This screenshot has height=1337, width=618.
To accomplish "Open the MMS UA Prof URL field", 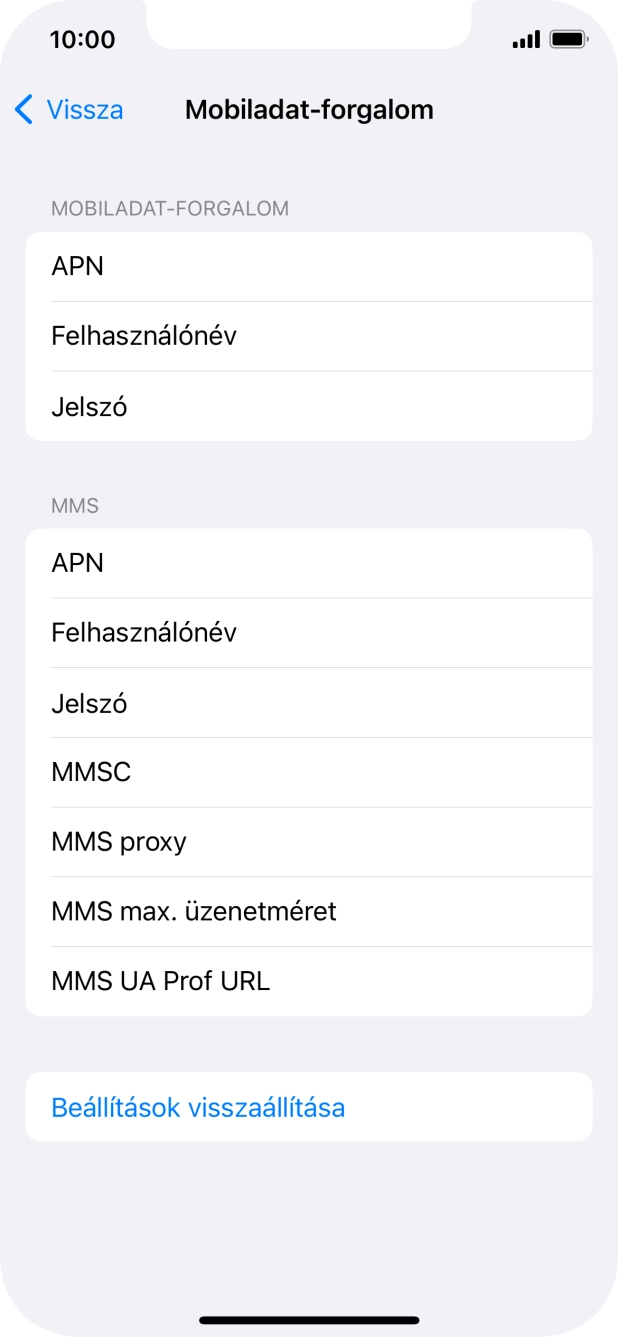I will [x=308, y=981].
